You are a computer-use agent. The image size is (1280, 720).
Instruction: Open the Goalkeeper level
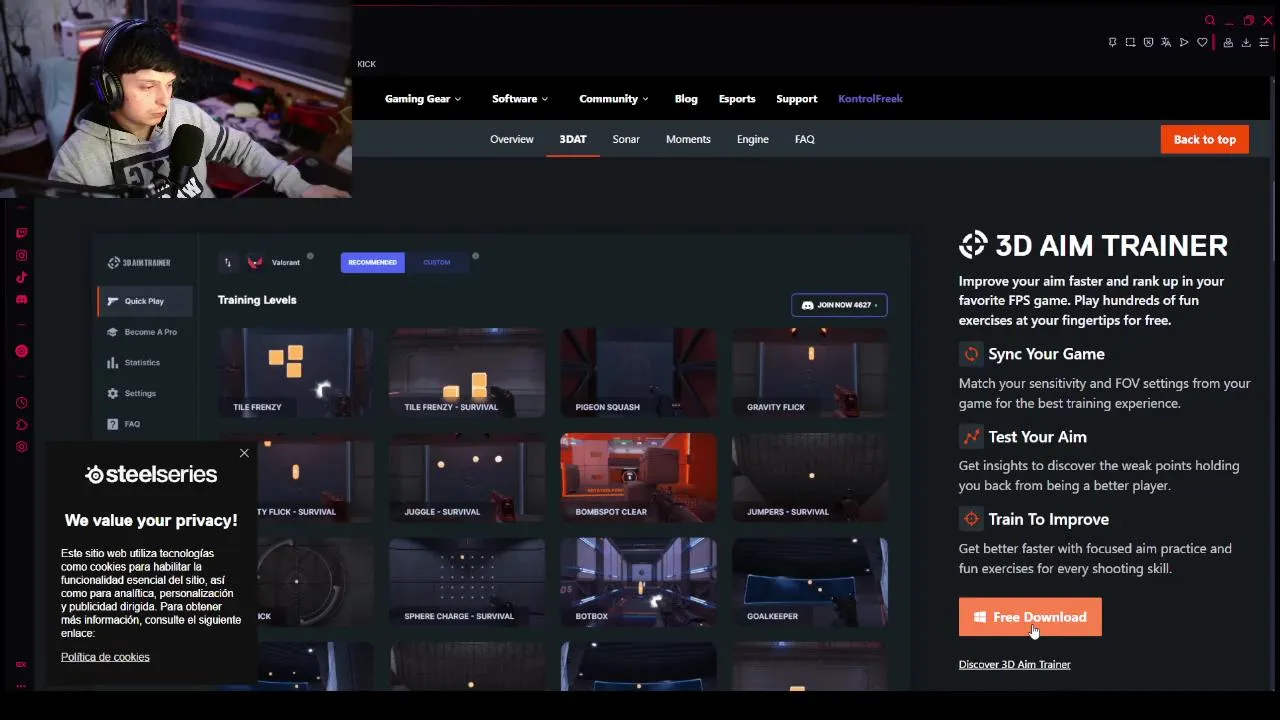pos(810,582)
